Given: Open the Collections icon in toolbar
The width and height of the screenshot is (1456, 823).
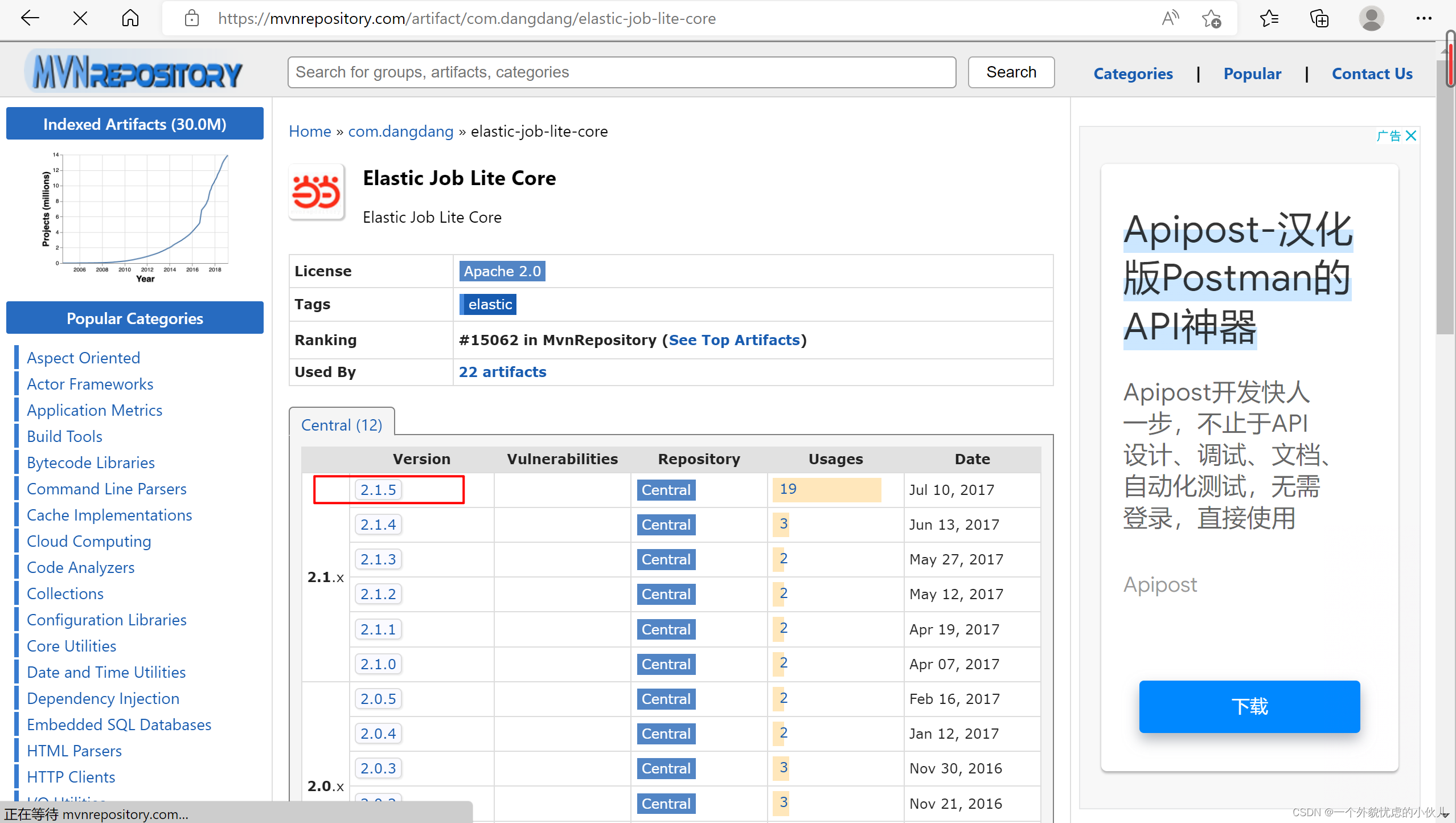Looking at the screenshot, I should pyautogui.click(x=1319, y=18).
